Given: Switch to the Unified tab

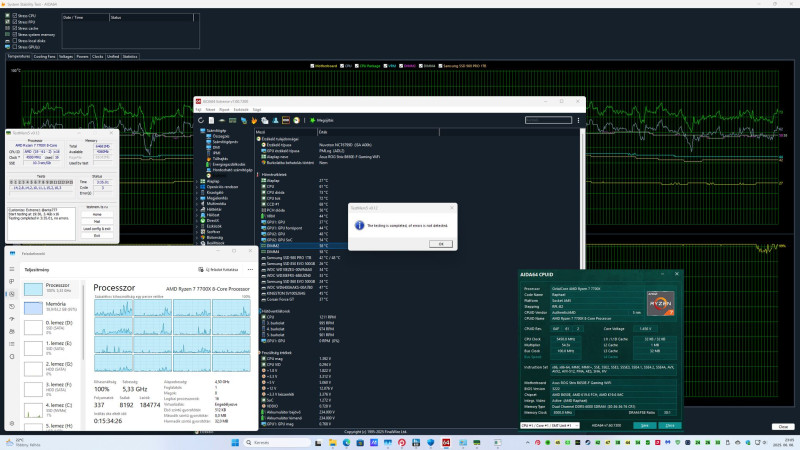Looking at the screenshot, I should (113, 57).
